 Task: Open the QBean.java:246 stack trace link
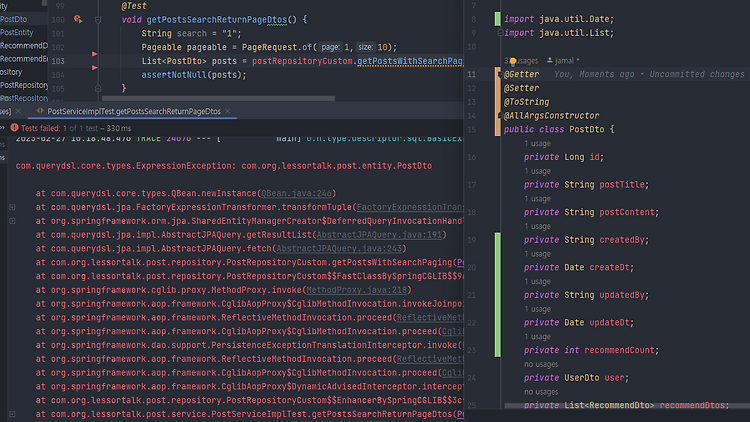point(297,193)
